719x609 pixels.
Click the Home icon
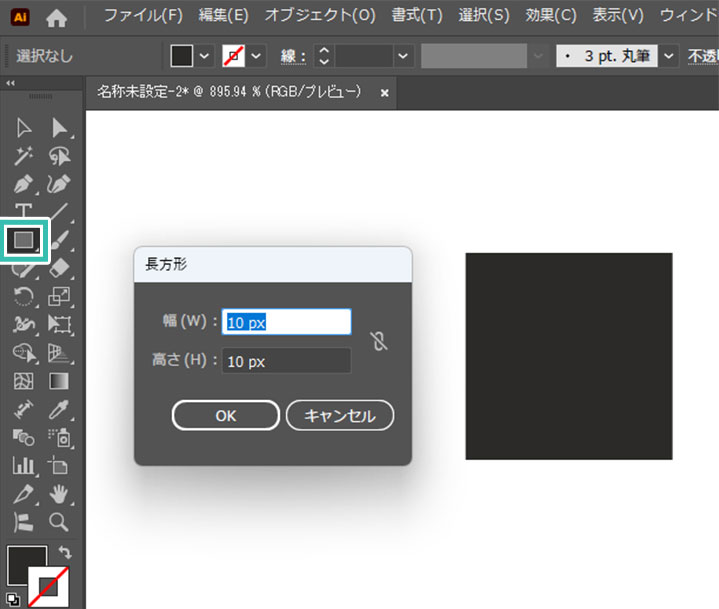pos(58,17)
